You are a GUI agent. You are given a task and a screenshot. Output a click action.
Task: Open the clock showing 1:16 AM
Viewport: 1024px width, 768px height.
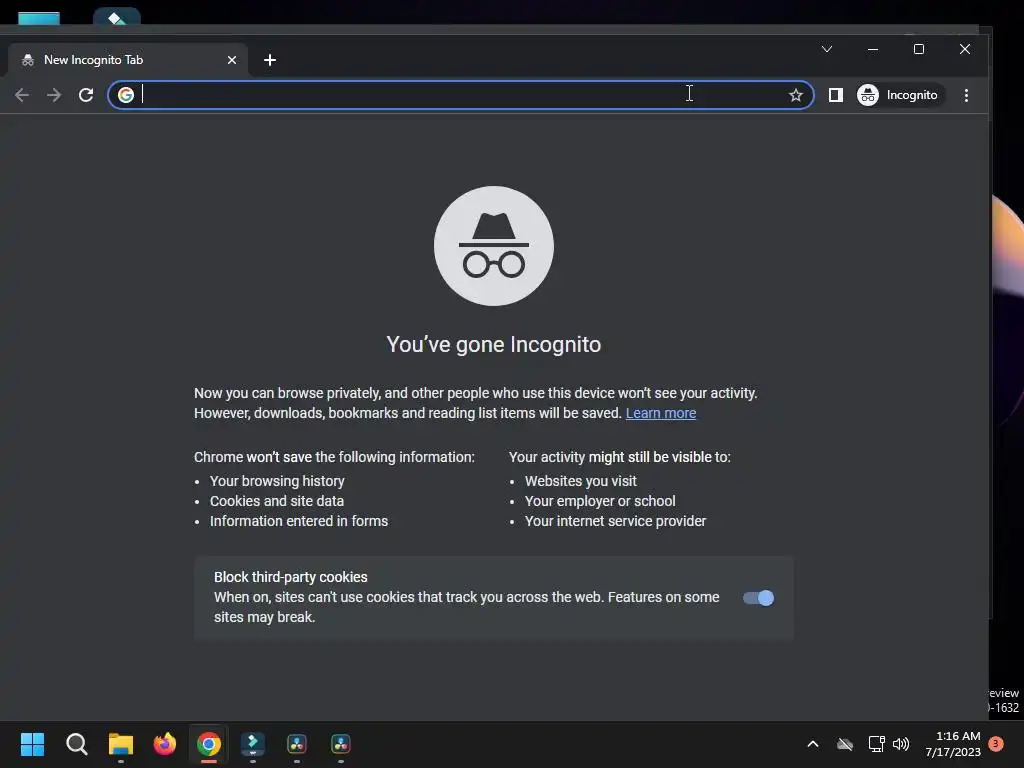(x=953, y=744)
